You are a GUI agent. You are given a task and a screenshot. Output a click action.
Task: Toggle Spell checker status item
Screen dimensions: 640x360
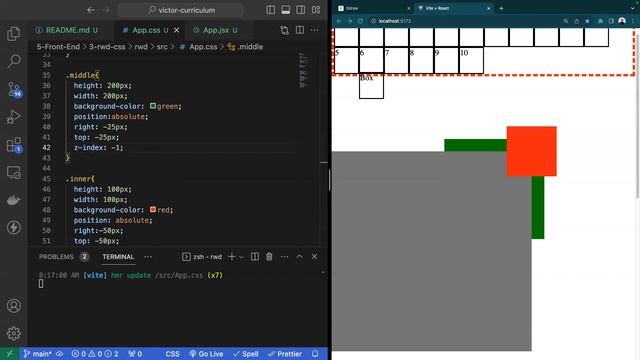pyautogui.click(x=245, y=354)
